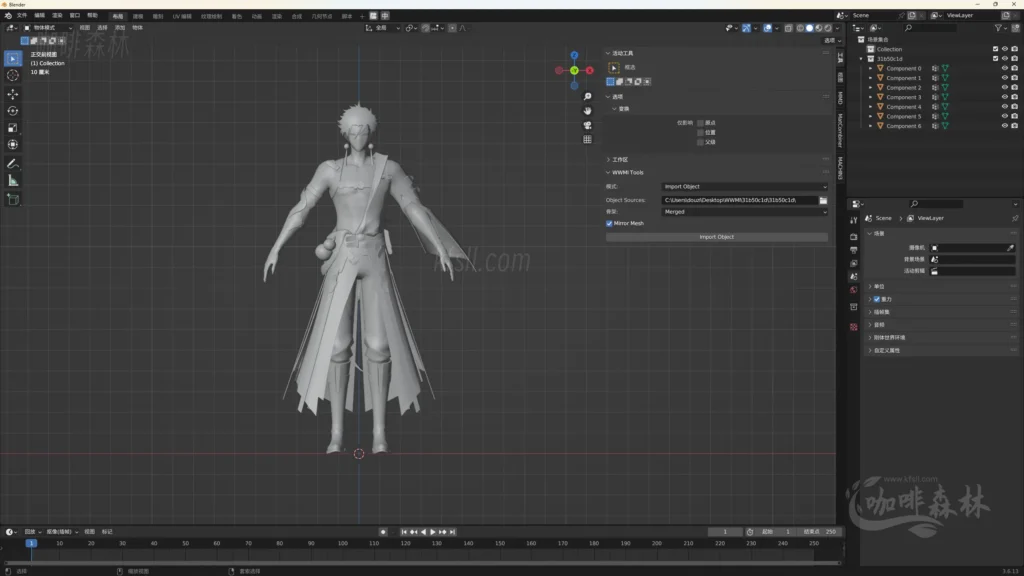
Task: Open the dropdown showing Merged
Action: click(744, 212)
